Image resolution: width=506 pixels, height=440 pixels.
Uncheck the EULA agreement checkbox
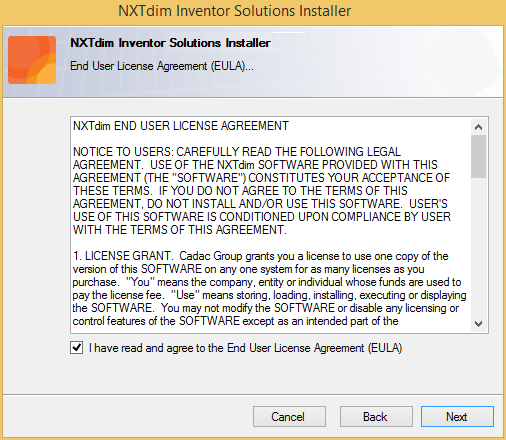[77, 348]
